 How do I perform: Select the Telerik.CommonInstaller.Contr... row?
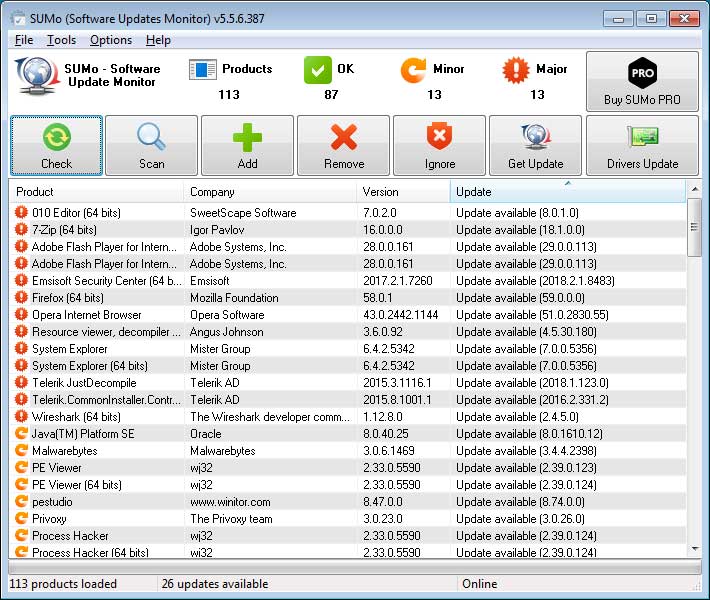(x=347, y=400)
